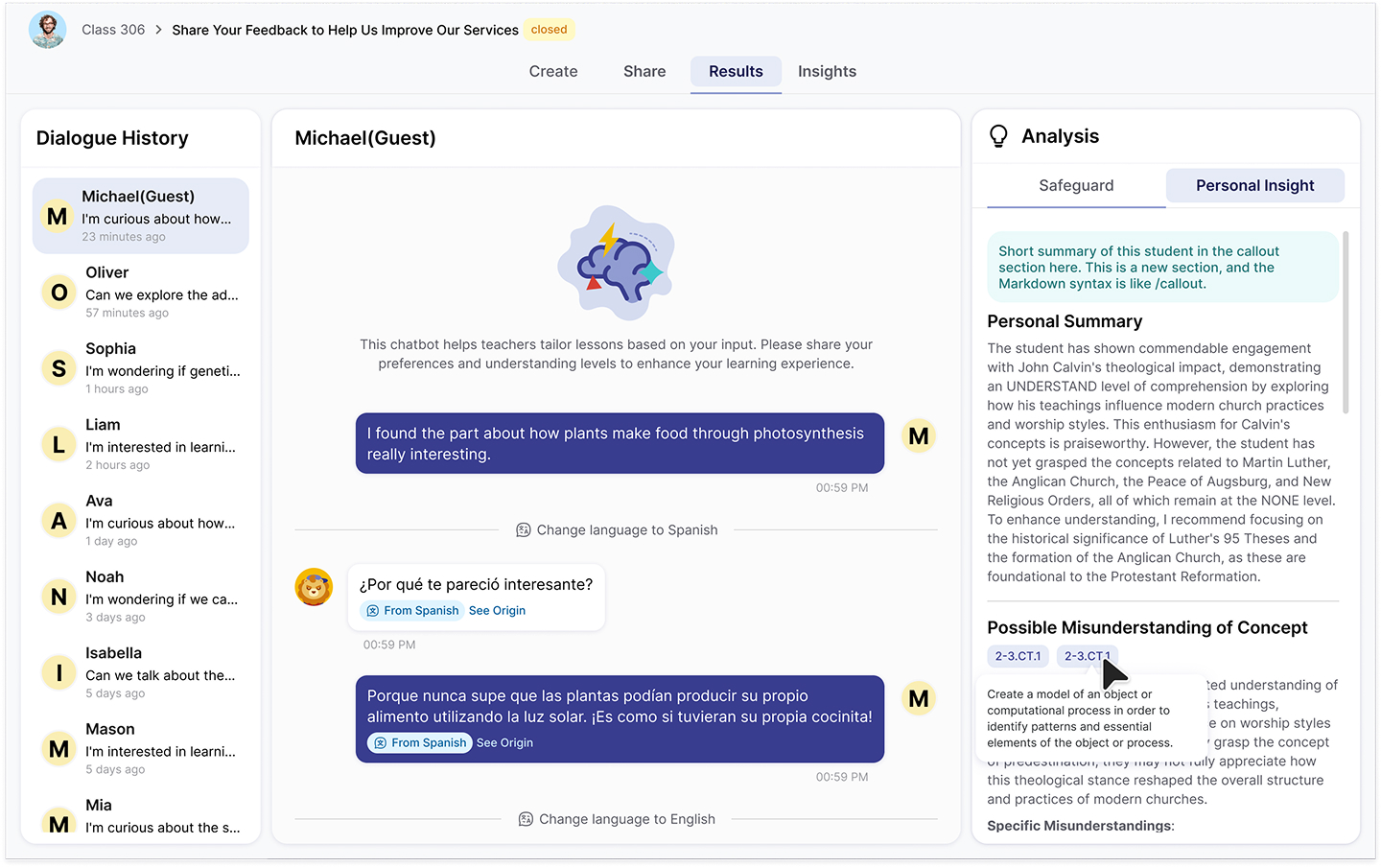1381x868 pixels.
Task: Click the Analysis lightbulb icon
Action: [x=998, y=136]
